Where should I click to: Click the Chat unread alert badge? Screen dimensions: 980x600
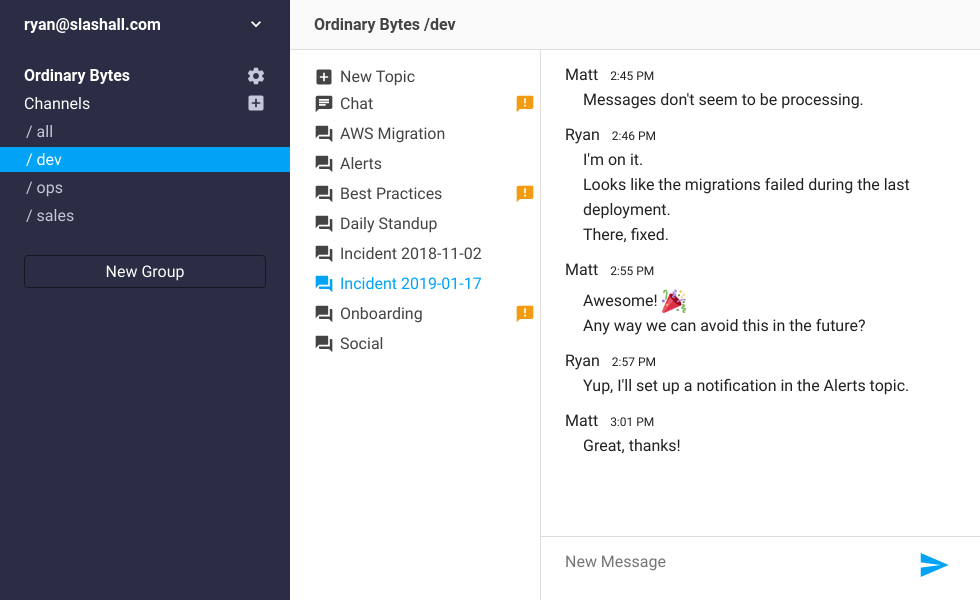524,103
